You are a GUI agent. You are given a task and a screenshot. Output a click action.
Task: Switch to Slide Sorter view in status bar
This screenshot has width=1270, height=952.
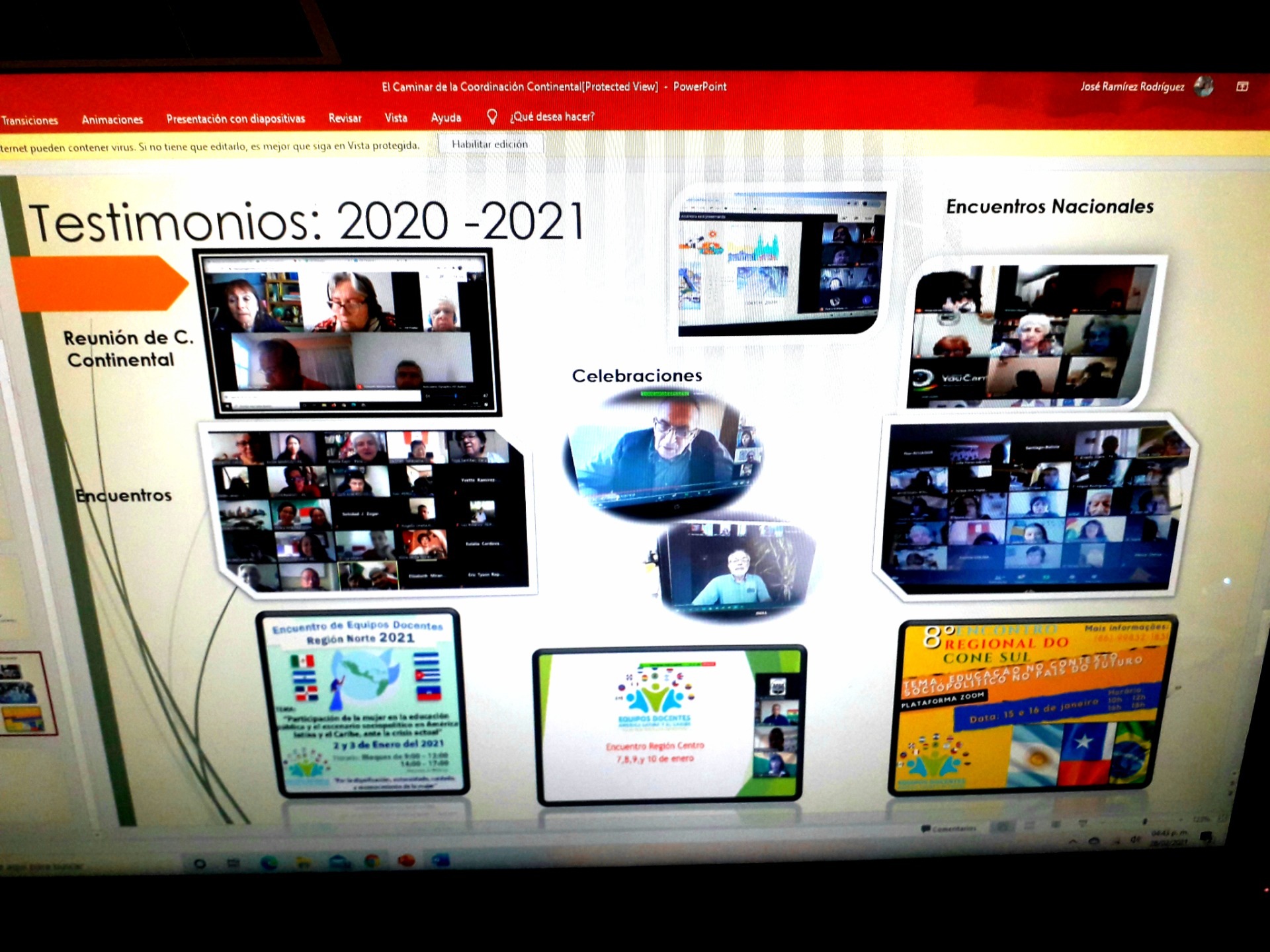1029,825
